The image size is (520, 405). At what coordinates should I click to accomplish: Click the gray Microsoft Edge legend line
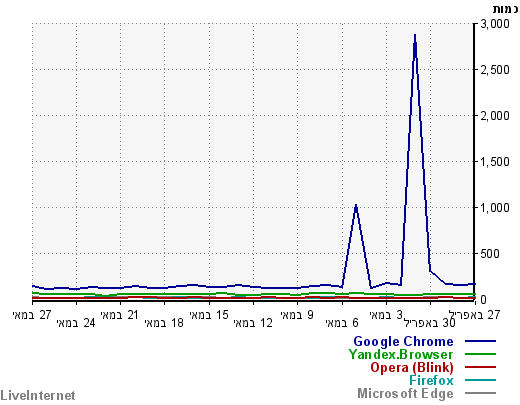(480, 393)
